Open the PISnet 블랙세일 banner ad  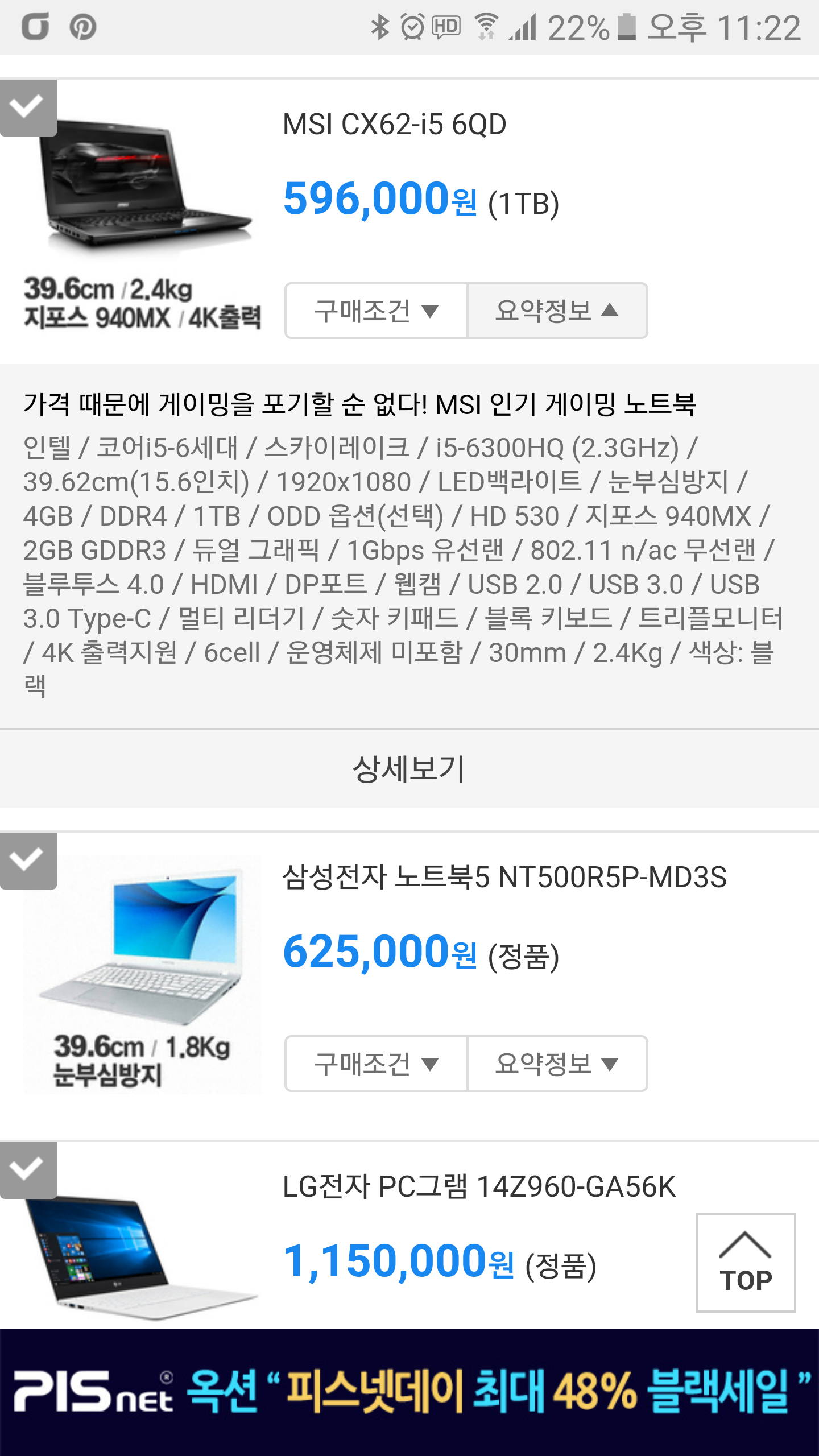[x=409, y=1392]
